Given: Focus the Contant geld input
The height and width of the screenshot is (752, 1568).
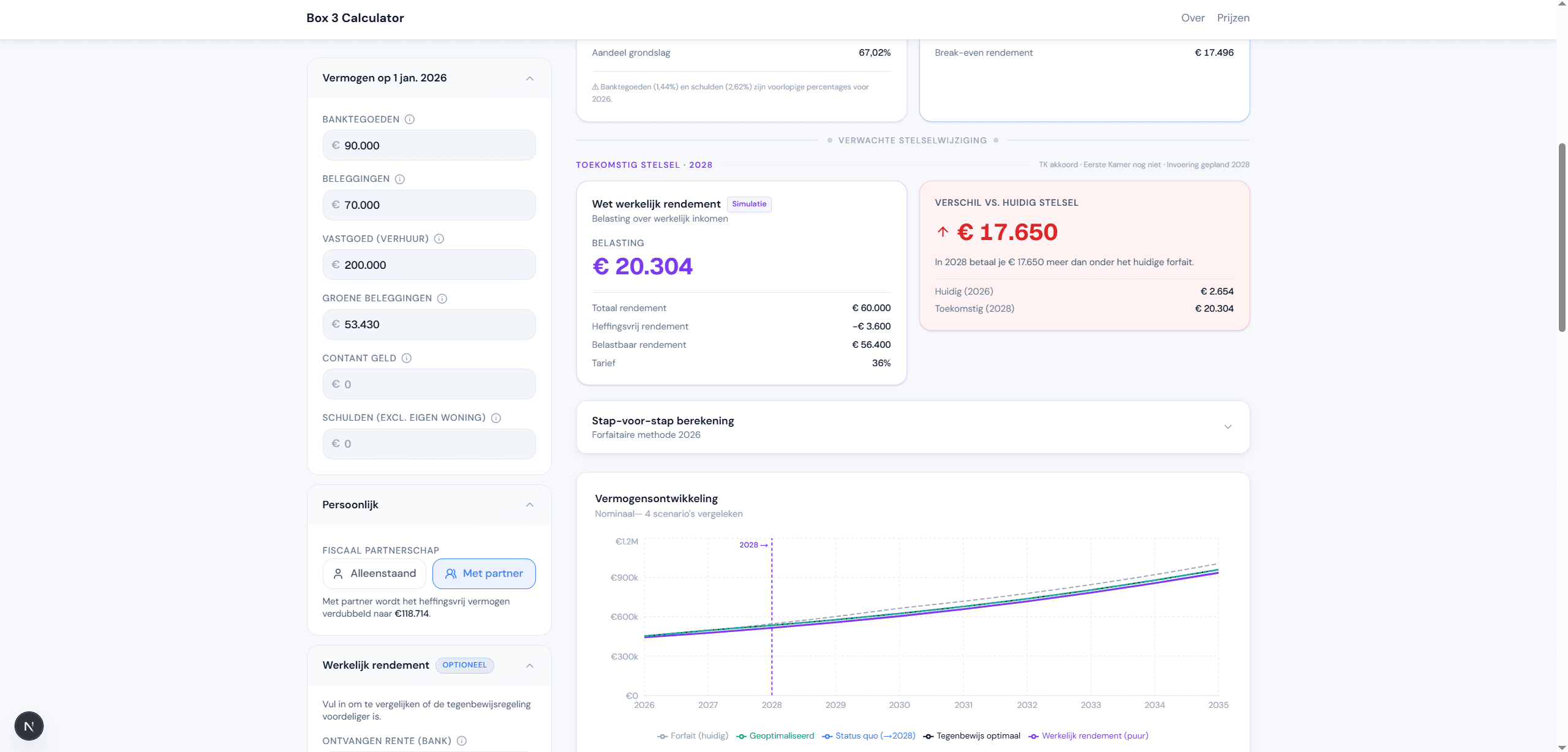Looking at the screenshot, I should point(429,385).
